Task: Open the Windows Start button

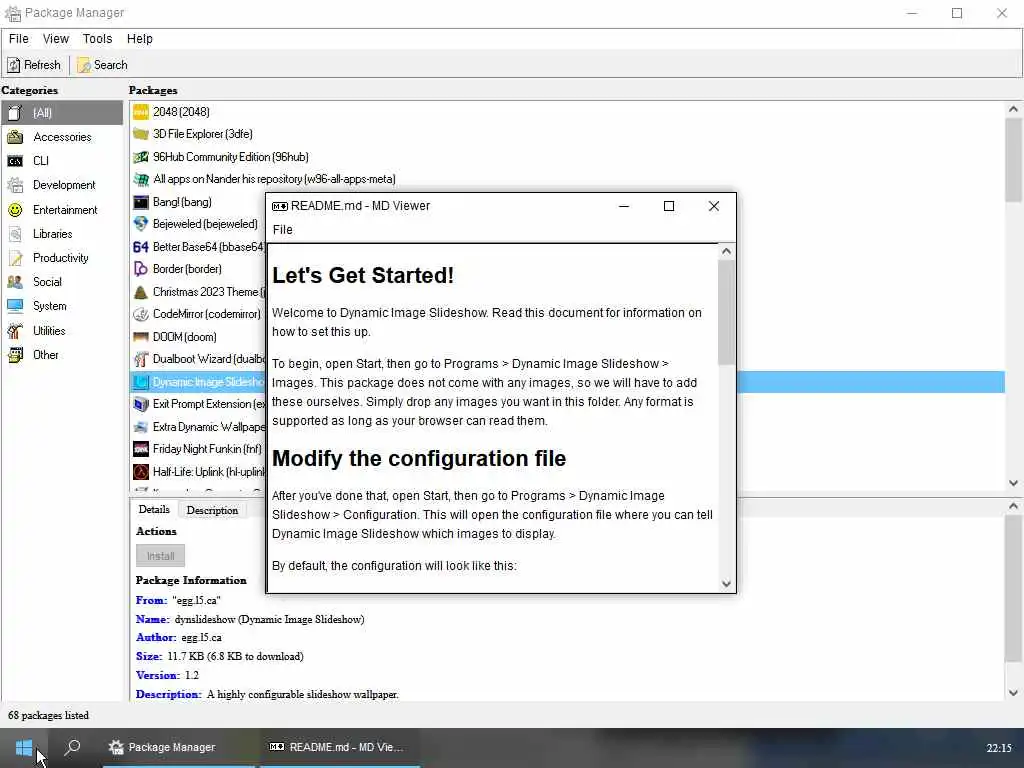Action: coord(24,748)
